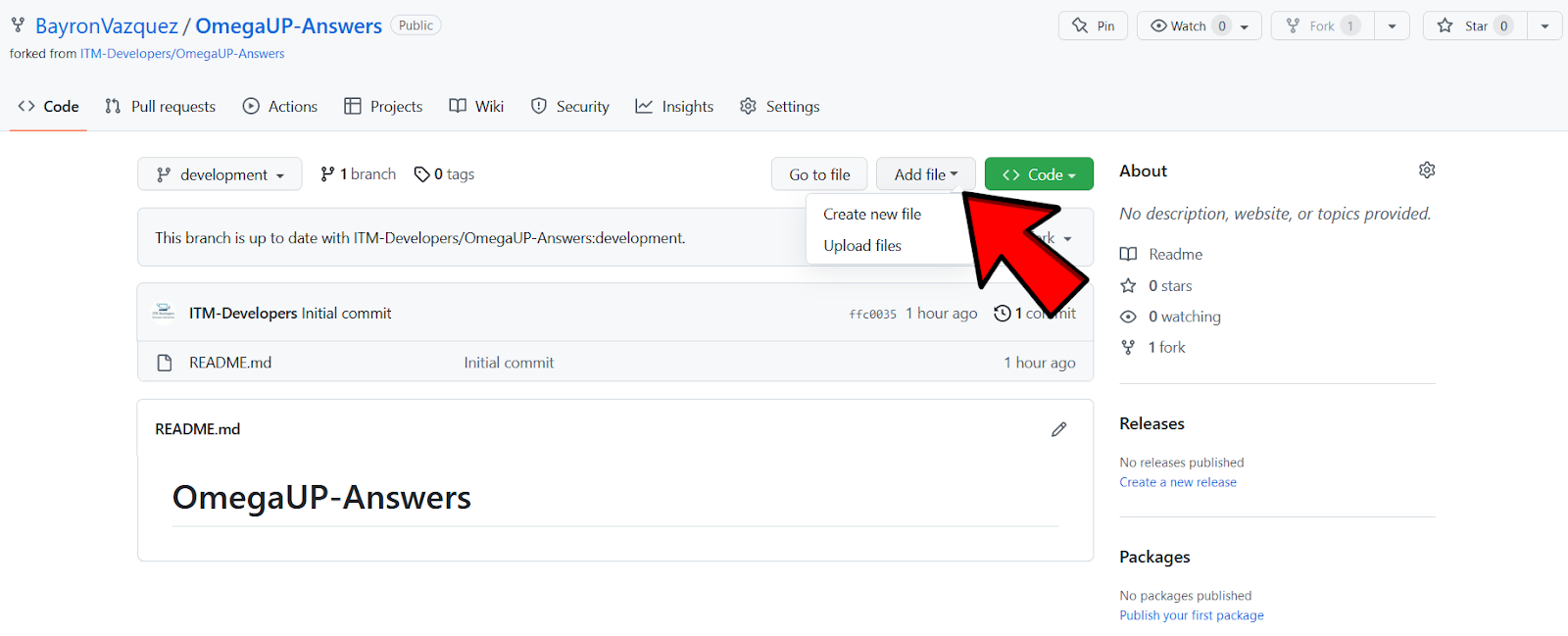View the 0 watching link
This screenshot has height=636, width=1568.
click(1185, 317)
